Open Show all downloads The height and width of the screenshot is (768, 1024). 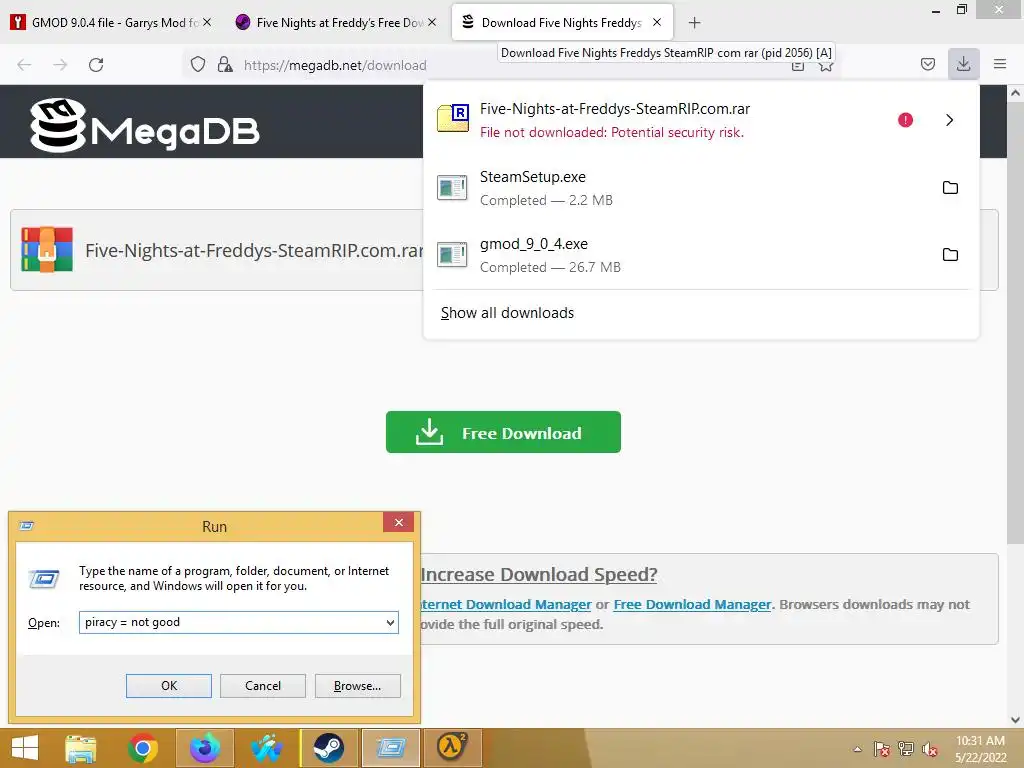(507, 313)
